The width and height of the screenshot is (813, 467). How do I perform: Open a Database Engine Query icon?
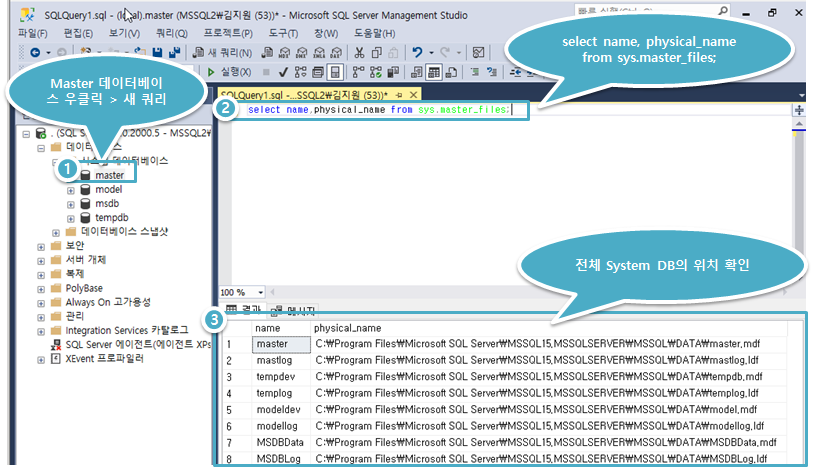click(267, 52)
